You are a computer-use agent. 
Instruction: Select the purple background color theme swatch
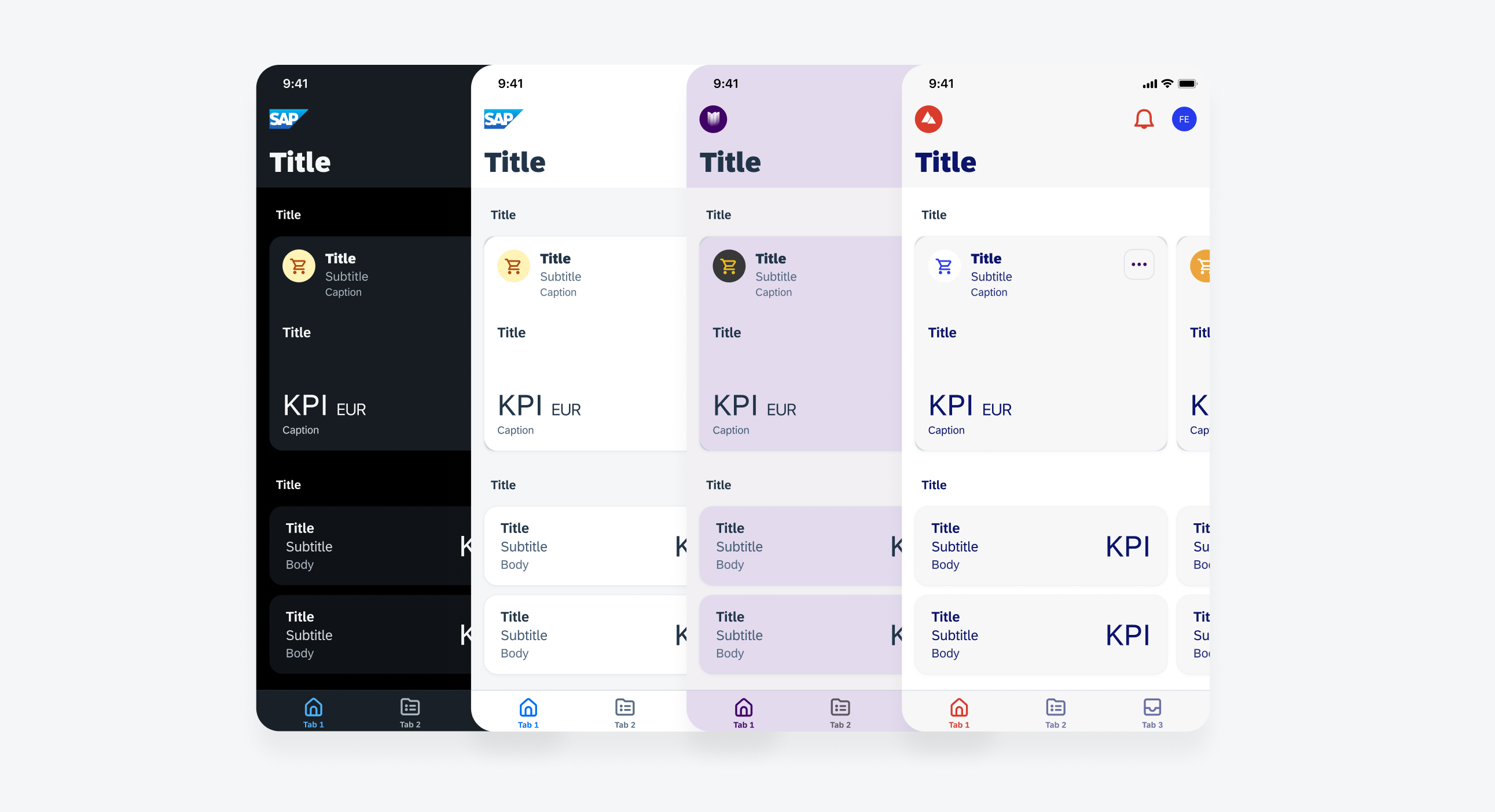(715, 119)
